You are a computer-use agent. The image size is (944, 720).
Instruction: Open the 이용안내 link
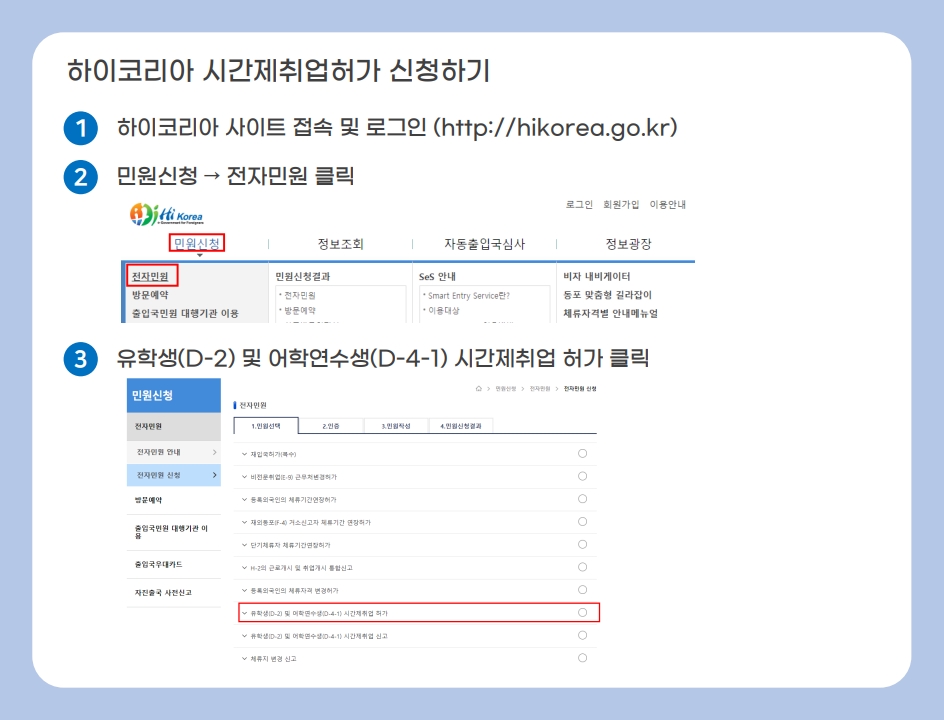667,205
